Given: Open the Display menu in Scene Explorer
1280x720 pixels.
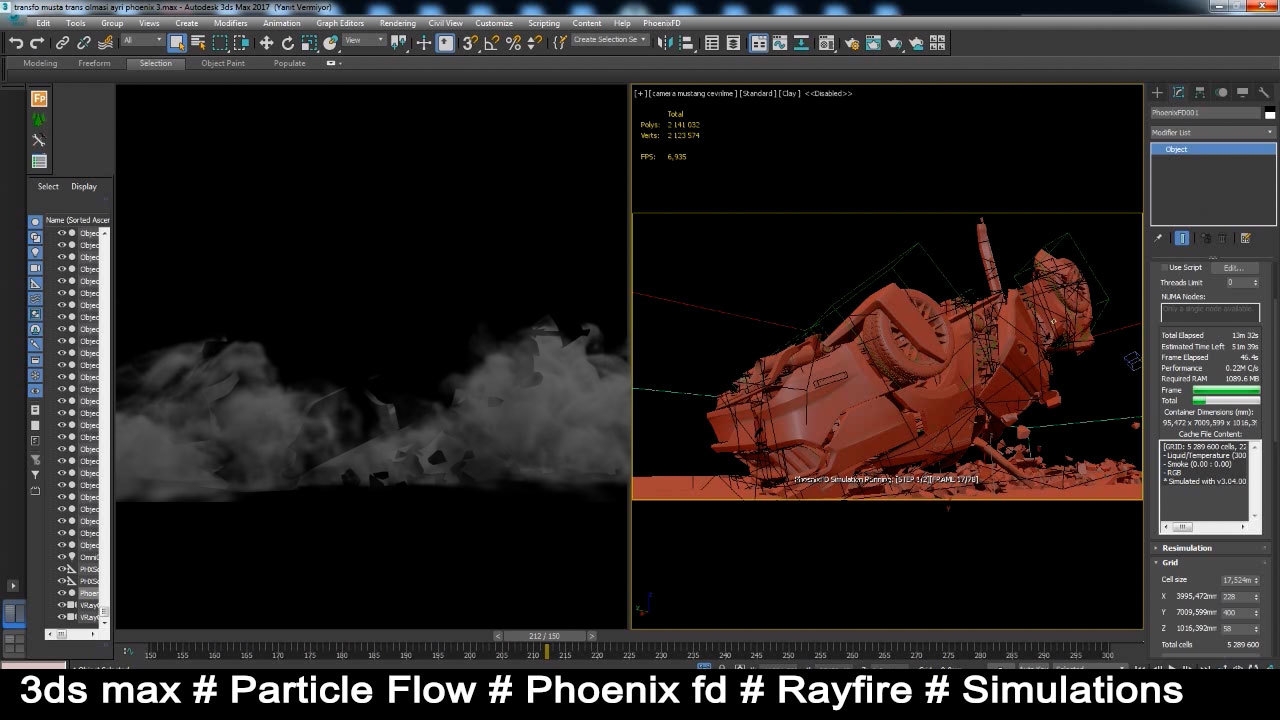Looking at the screenshot, I should 84,186.
